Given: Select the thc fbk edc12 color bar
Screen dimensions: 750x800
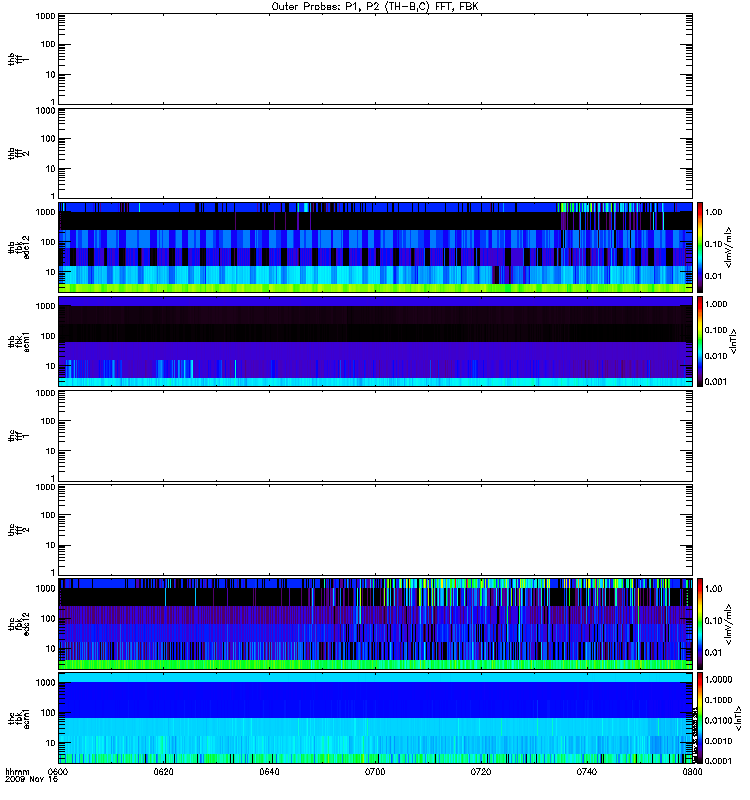Looking at the screenshot, I should 700,623.
